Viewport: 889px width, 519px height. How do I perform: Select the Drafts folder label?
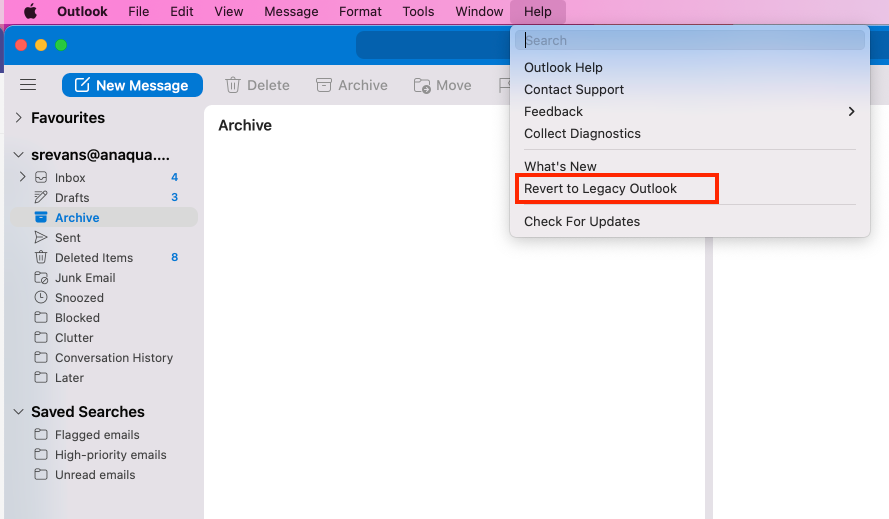pos(72,197)
